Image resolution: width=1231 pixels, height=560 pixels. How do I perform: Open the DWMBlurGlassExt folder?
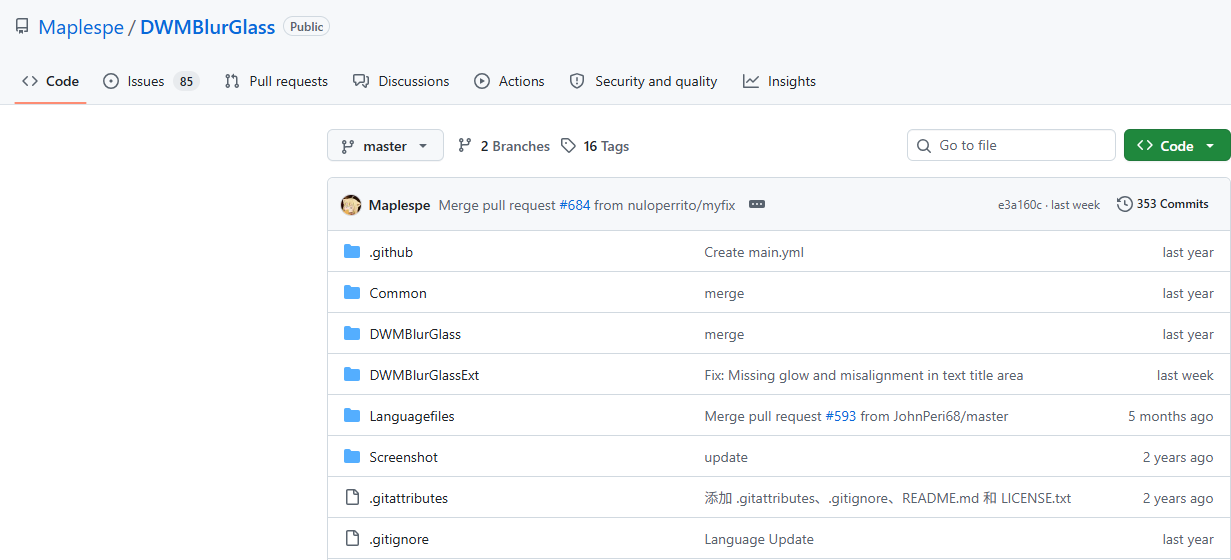click(424, 375)
